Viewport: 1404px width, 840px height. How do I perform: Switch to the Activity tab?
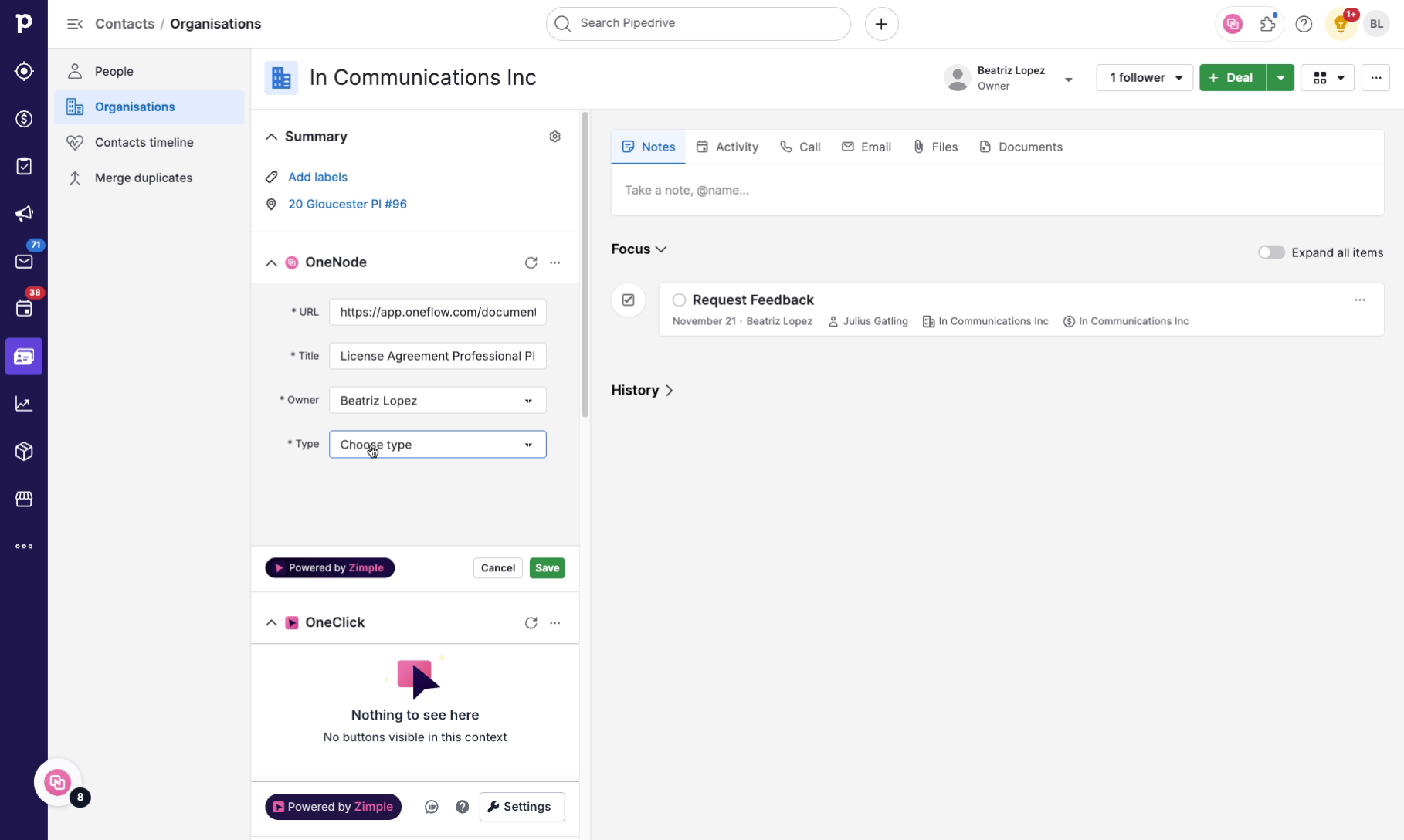tap(727, 147)
